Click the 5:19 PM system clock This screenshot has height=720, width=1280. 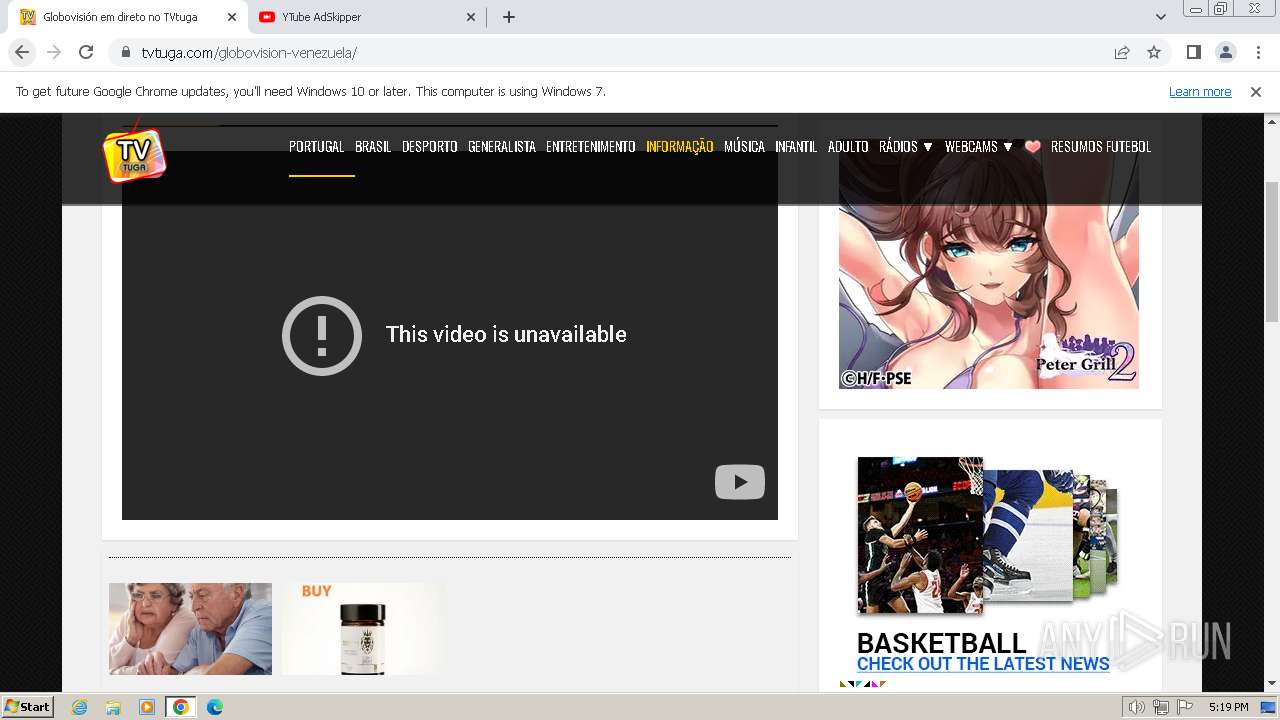coord(1228,707)
